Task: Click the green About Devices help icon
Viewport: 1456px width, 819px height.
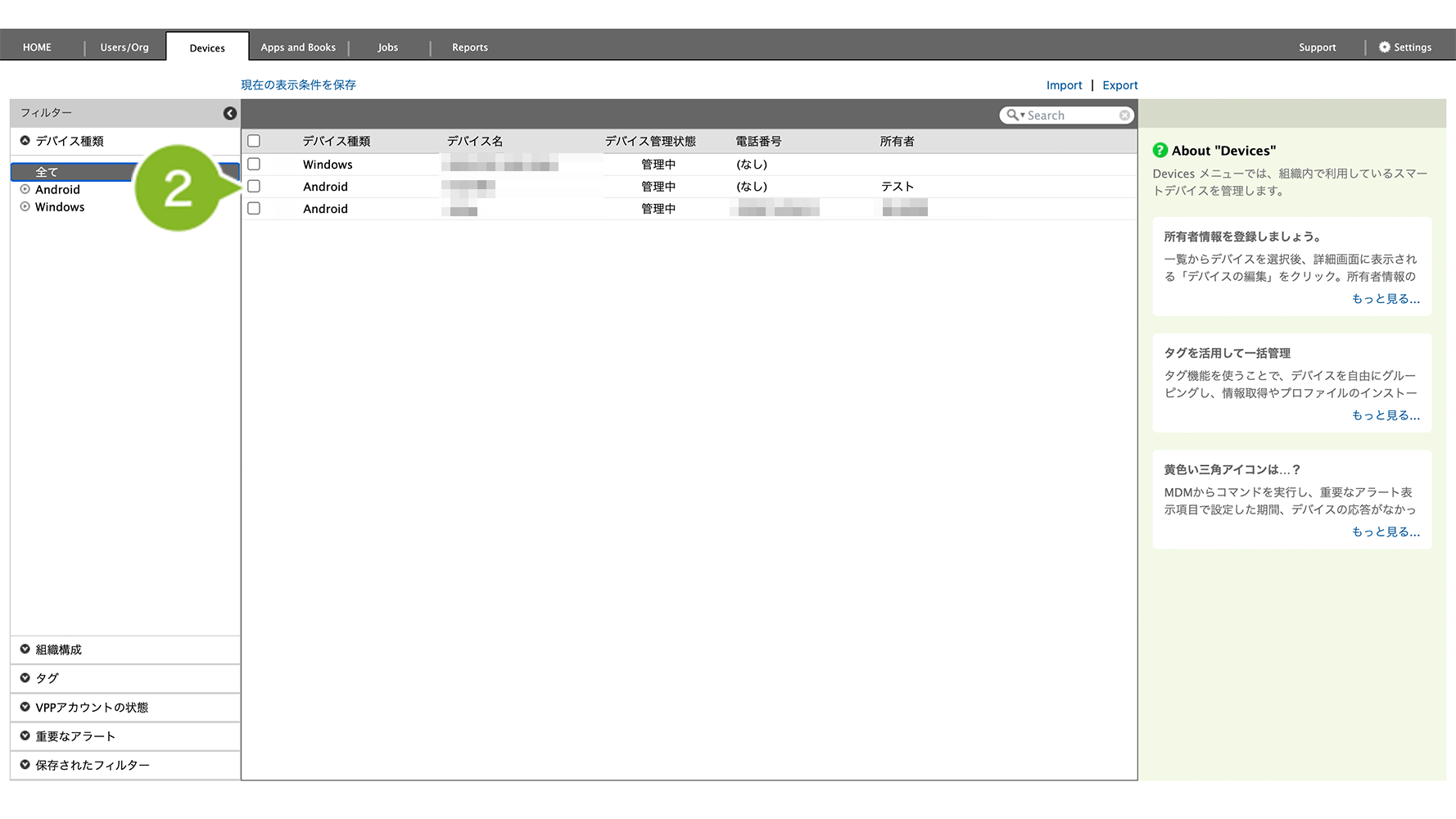Action: pos(1160,151)
